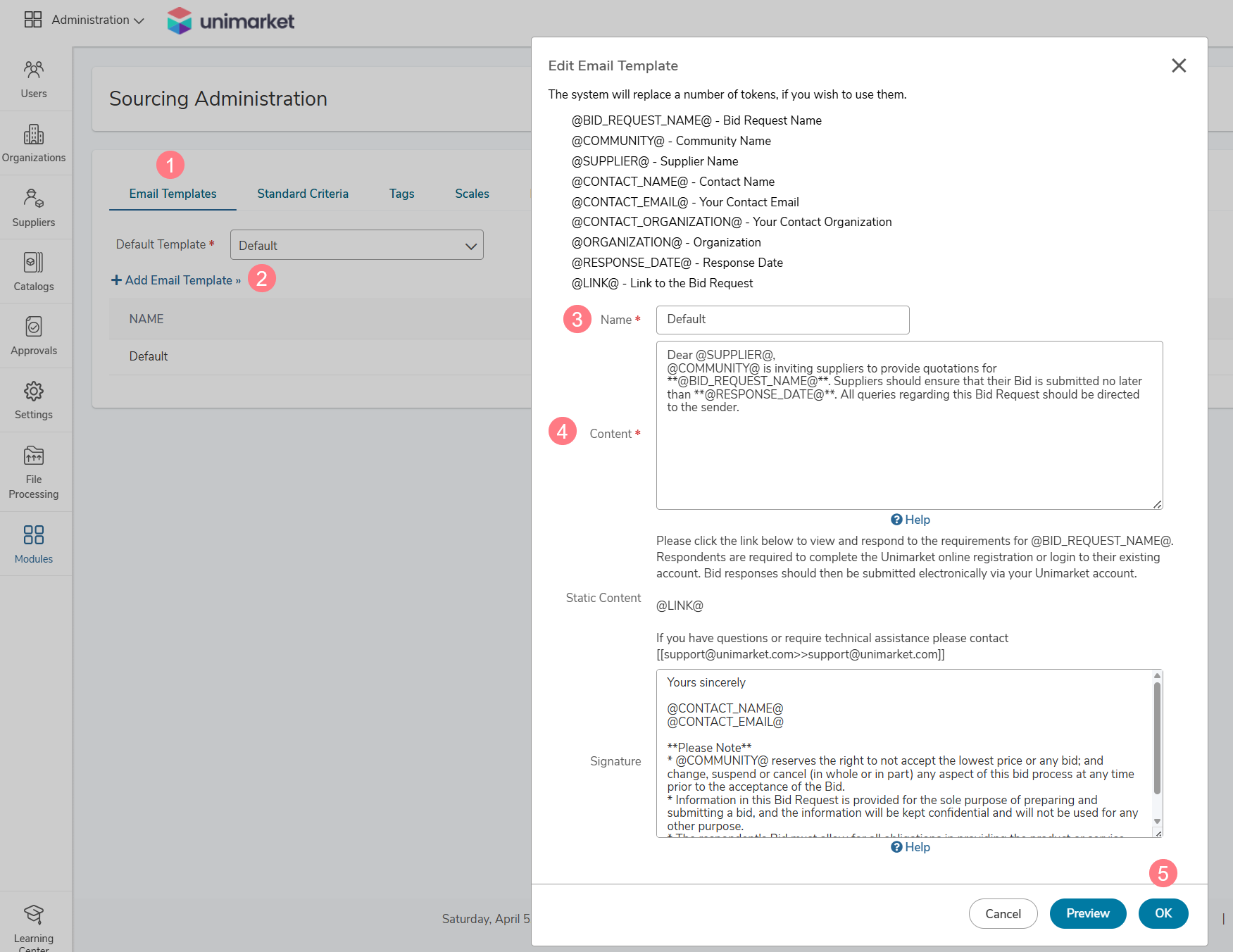This screenshot has height=952, width=1233.
Task: Click the Signature scrollbar down arrow
Action: point(1157,821)
